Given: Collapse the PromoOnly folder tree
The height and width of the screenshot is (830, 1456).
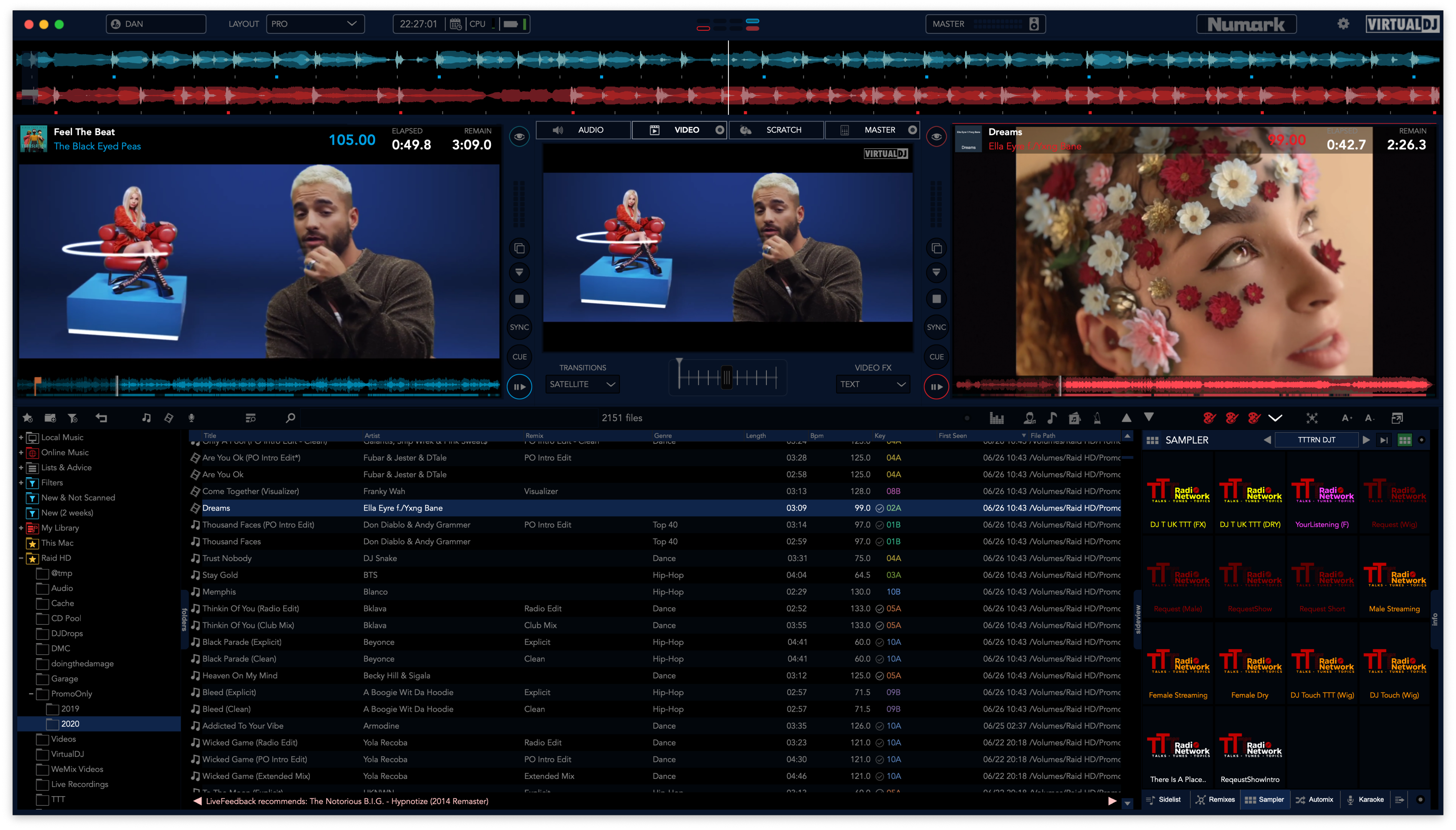Looking at the screenshot, I should tap(32, 694).
